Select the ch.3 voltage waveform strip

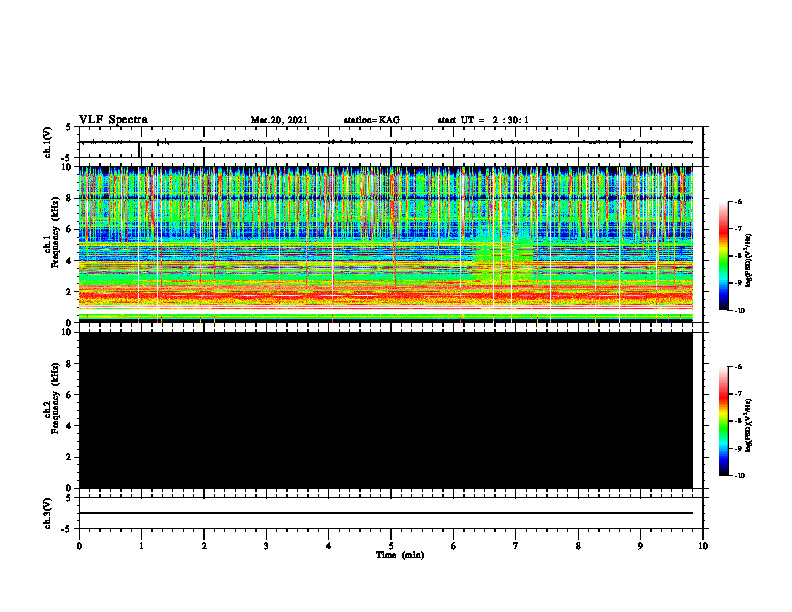391,513
